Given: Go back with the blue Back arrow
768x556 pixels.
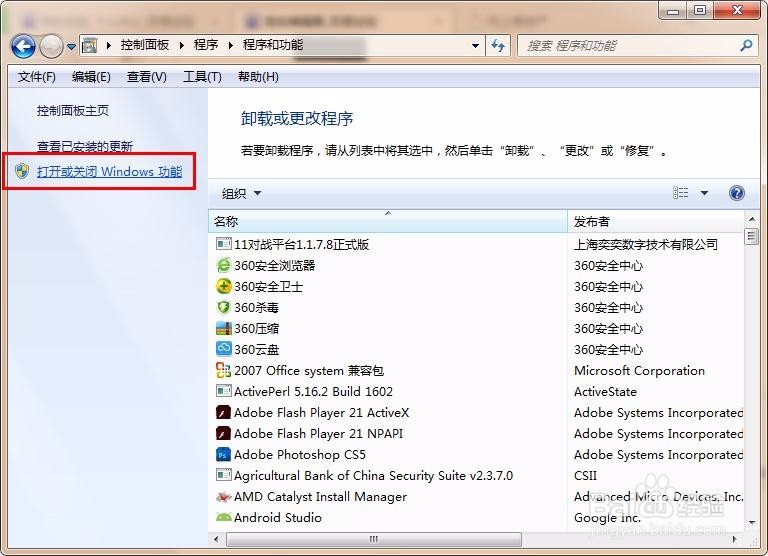Looking at the screenshot, I should [23, 46].
